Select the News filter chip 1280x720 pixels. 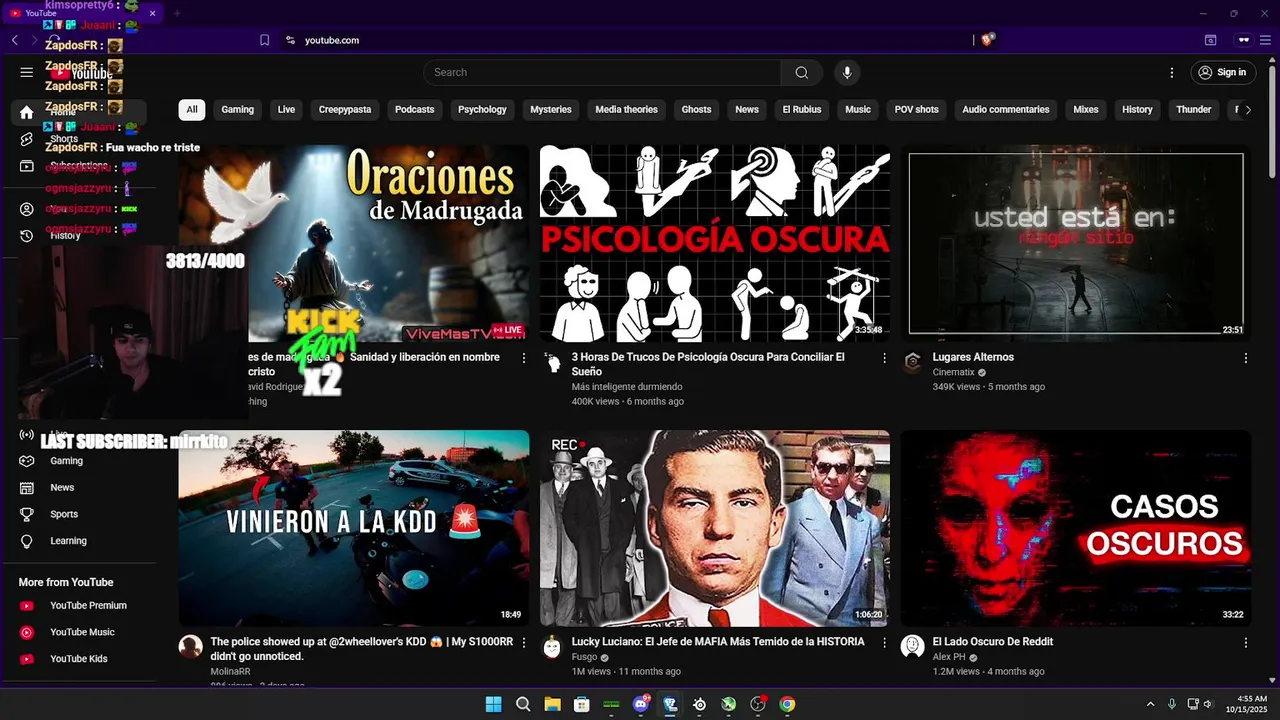coord(747,110)
